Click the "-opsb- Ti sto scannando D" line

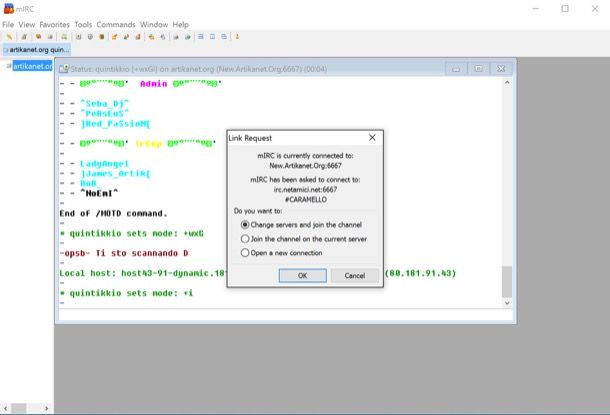(124, 253)
